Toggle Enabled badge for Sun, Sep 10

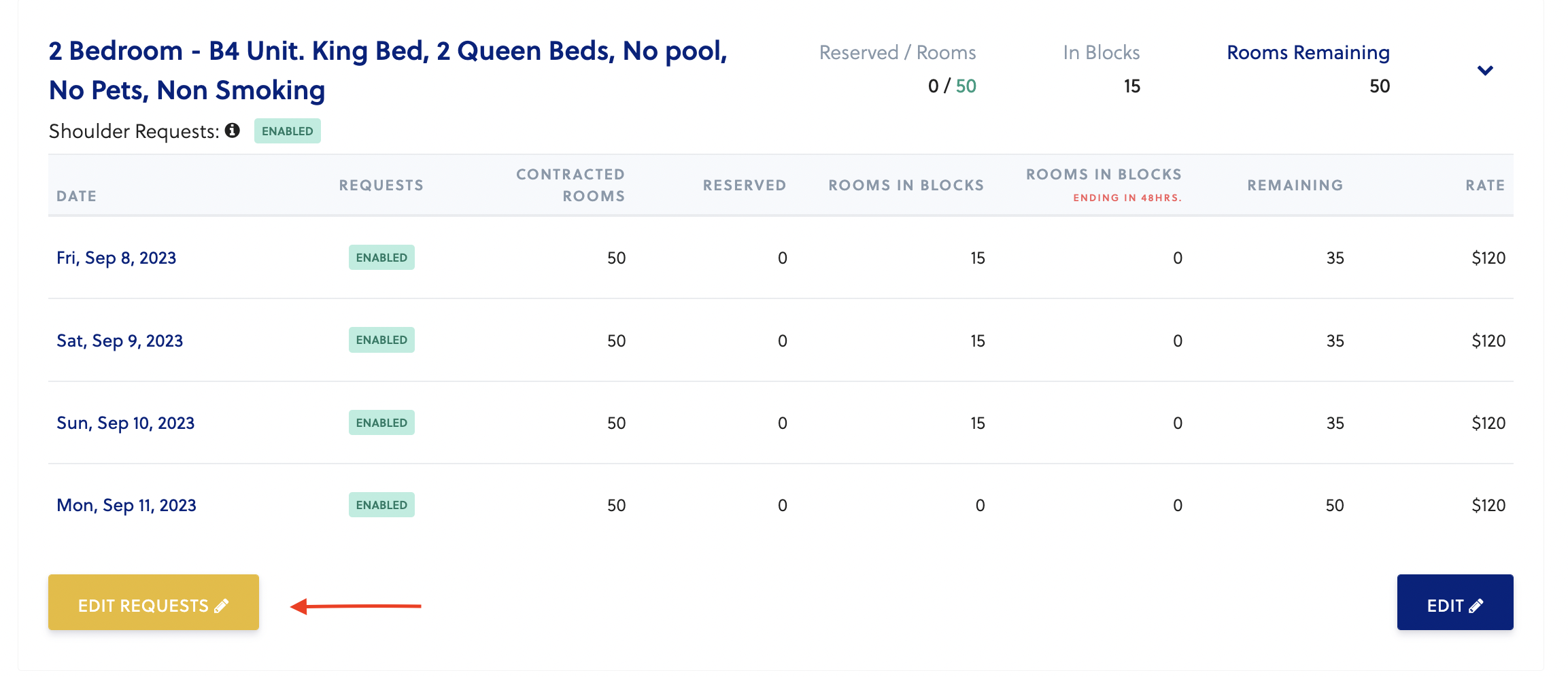click(381, 423)
